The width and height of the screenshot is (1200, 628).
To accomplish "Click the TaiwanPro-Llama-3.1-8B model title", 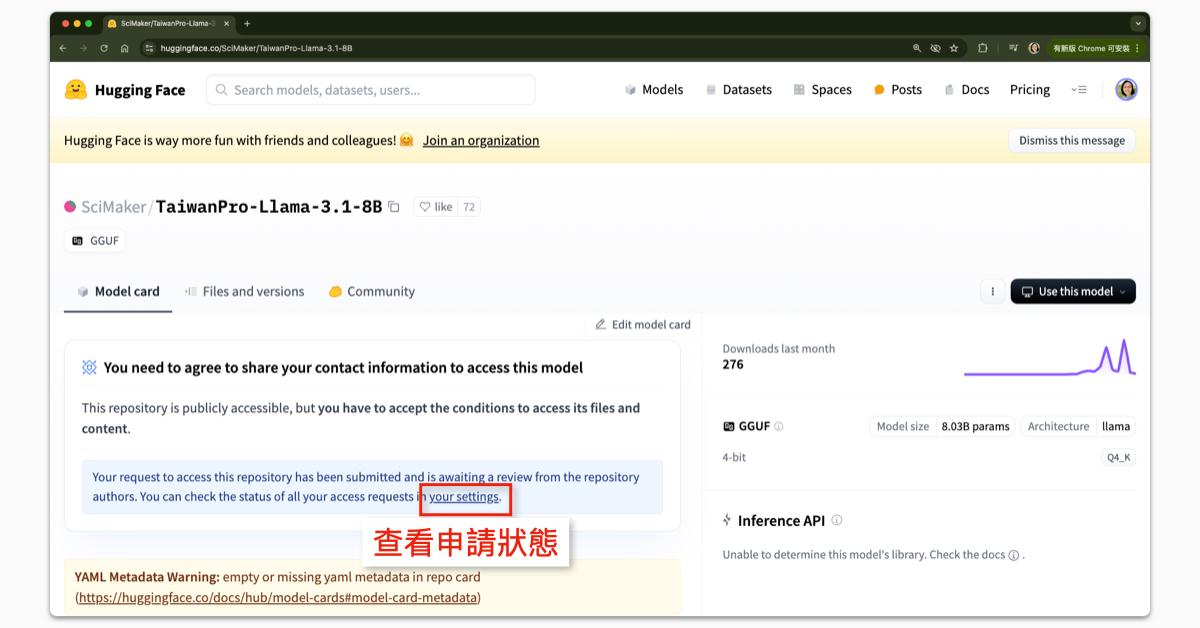I will pyautogui.click(x=269, y=207).
